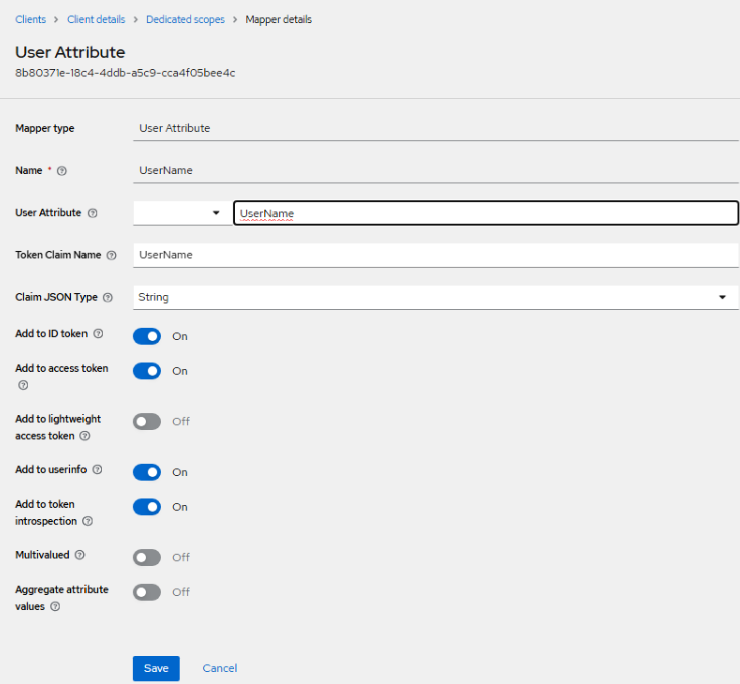Turn on the Multivalued toggle
Viewport: 740px width, 684px height.
click(147, 558)
